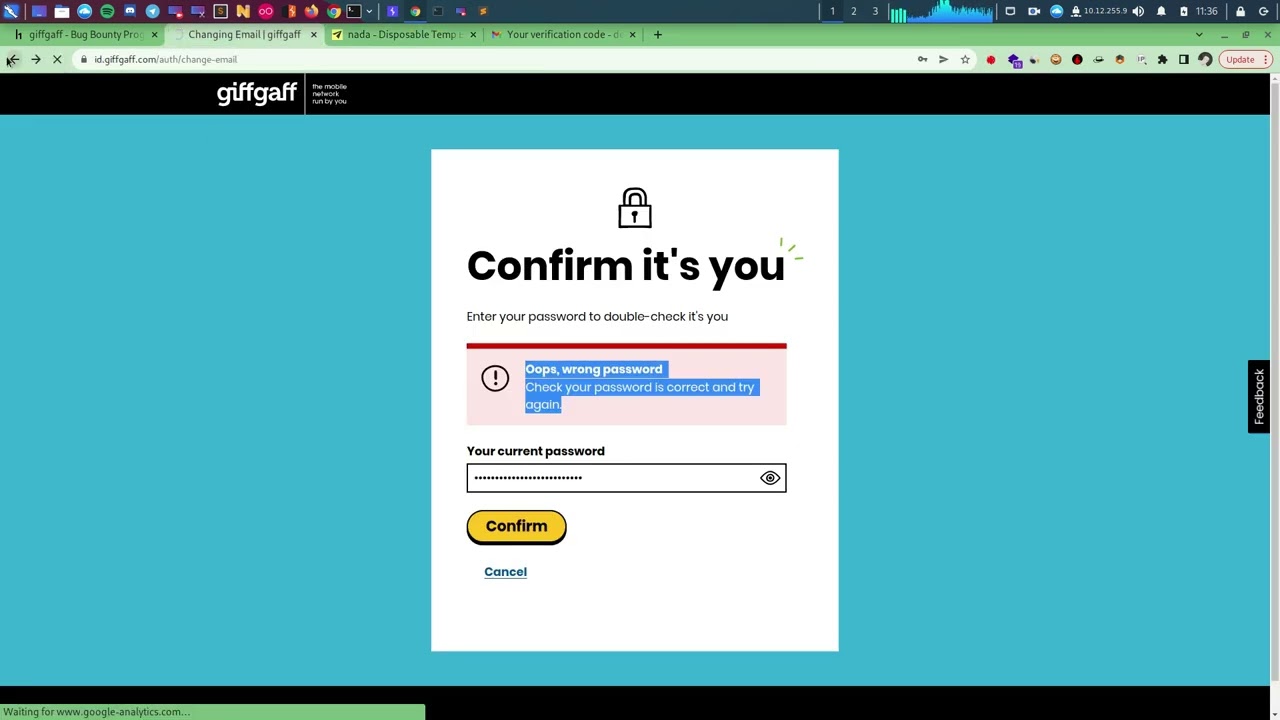Open the Extensions puzzle piece menu
The image size is (1280, 720).
(1162, 60)
